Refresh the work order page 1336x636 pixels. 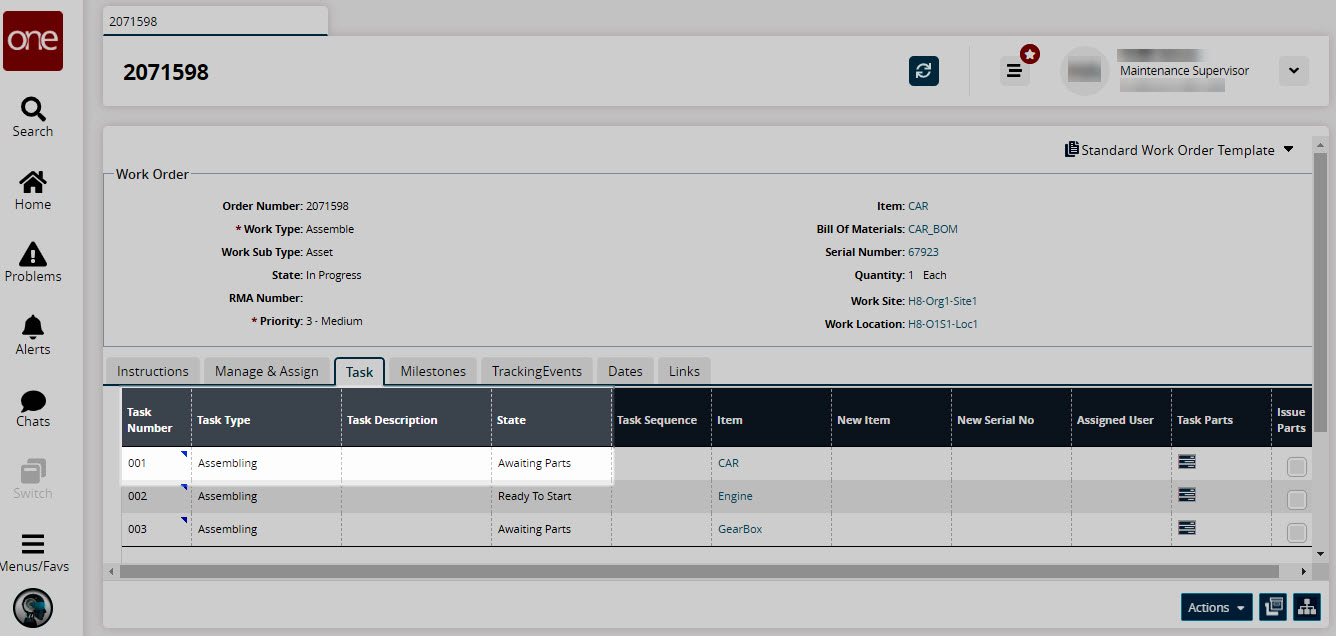(x=924, y=71)
